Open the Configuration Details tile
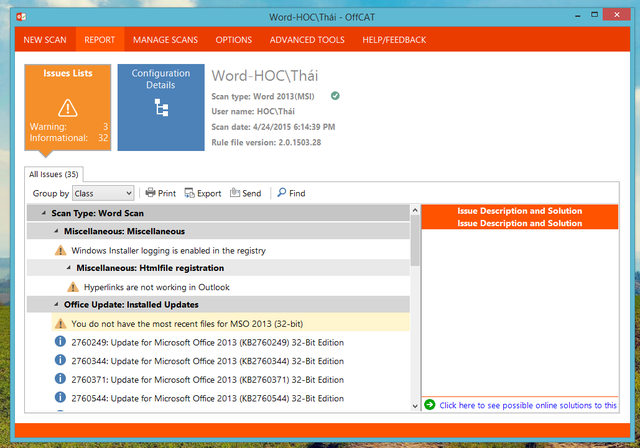Screen dimensions: 640x448 click(160, 106)
